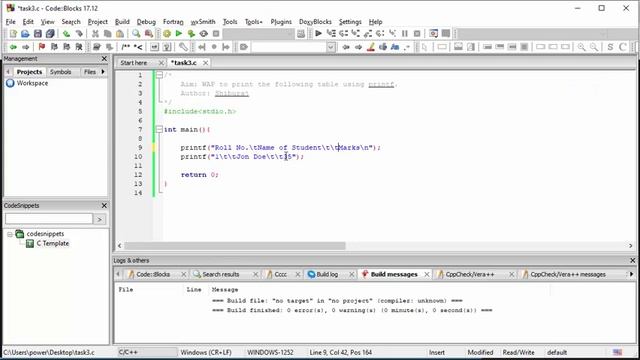Click the language flag in status bar
Screen dimensions: 640x360
tap(618, 352)
